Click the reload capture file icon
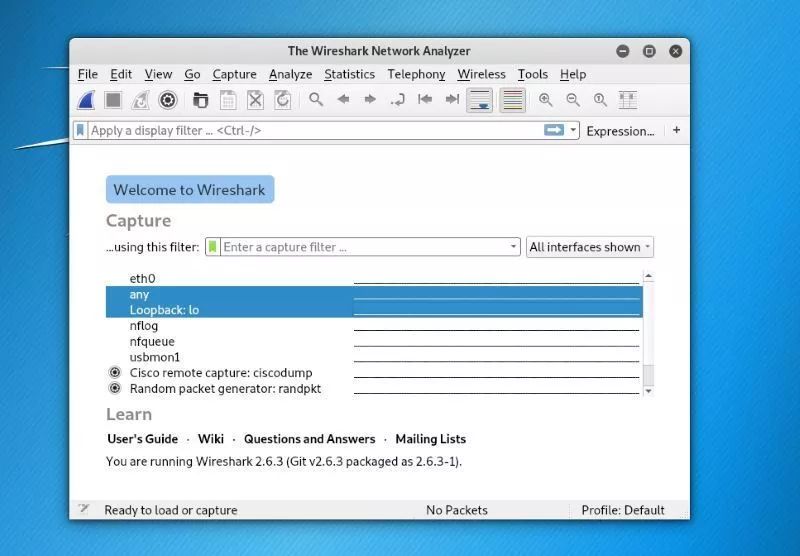800x556 pixels. (283, 100)
